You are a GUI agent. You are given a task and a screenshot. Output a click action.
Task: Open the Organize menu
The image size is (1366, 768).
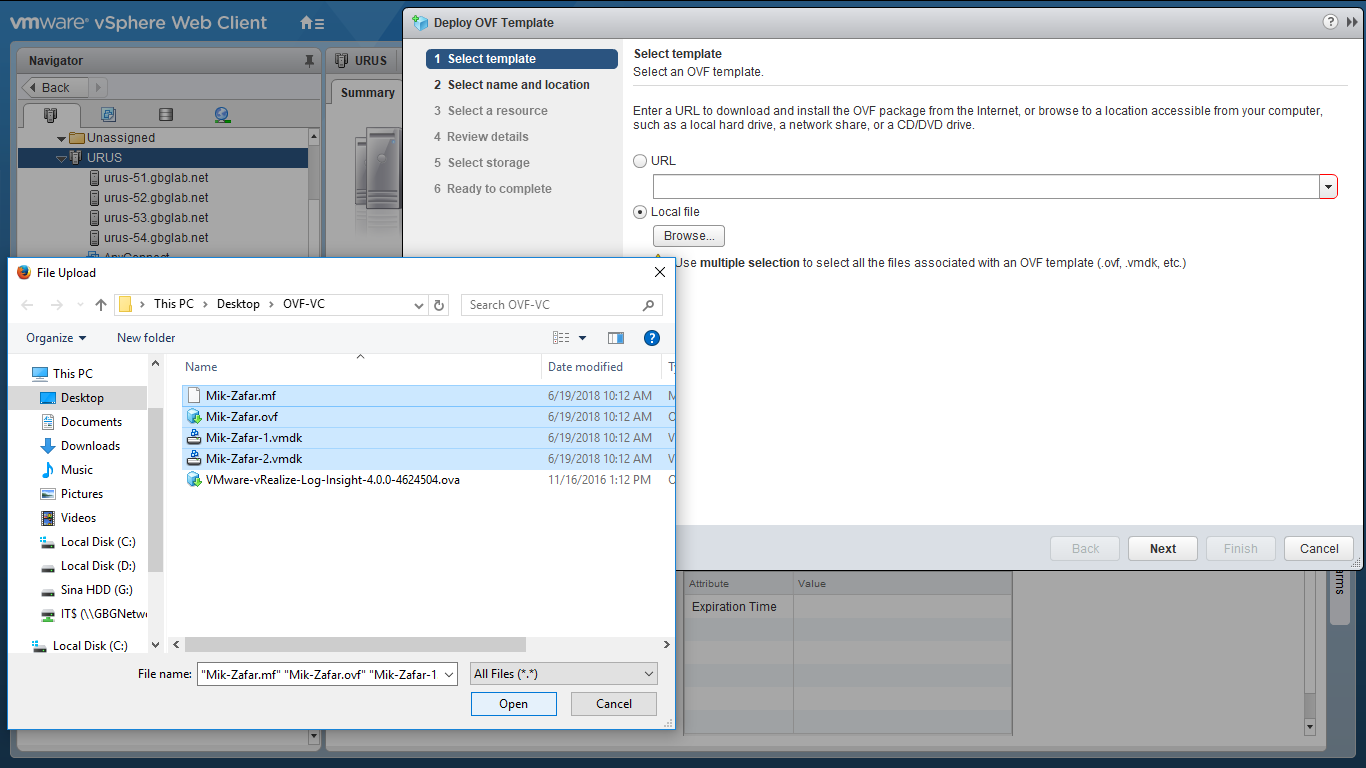[56, 338]
